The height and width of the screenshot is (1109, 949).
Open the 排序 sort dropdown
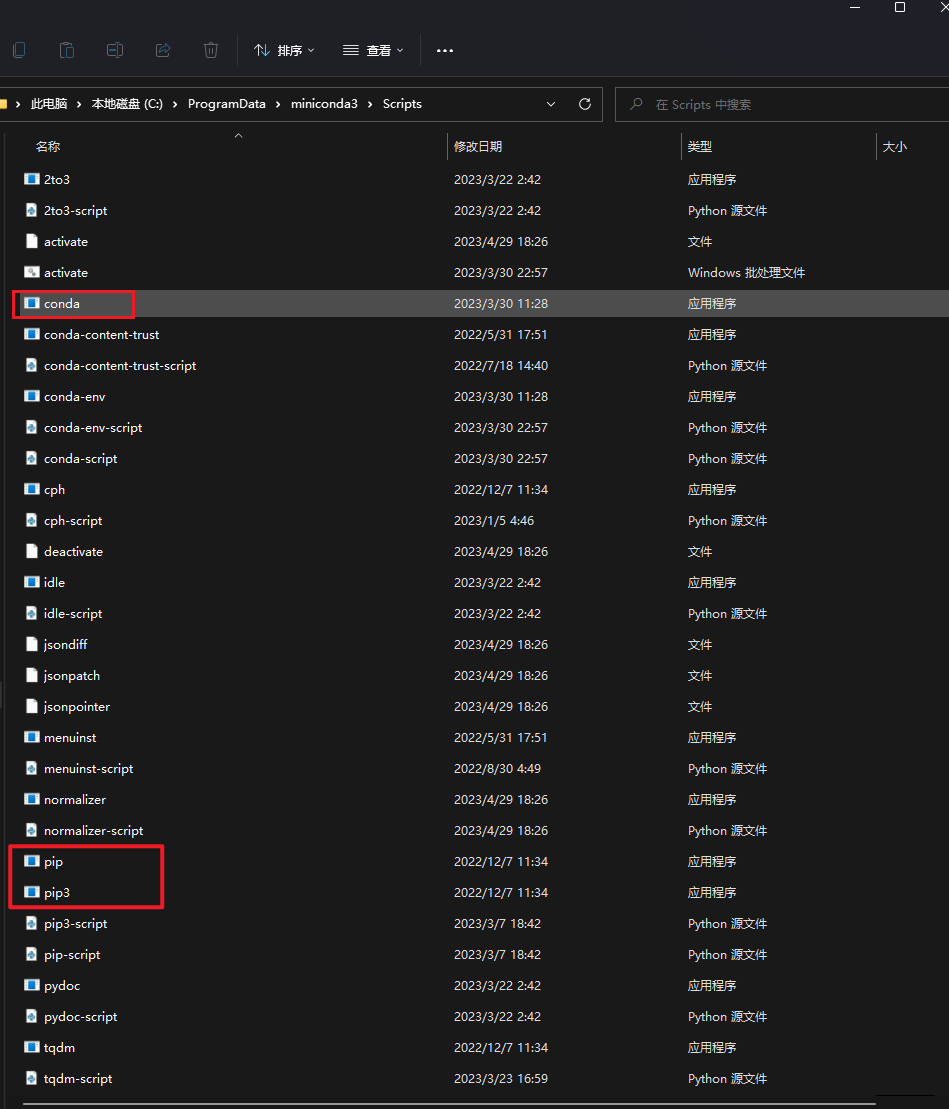click(284, 50)
